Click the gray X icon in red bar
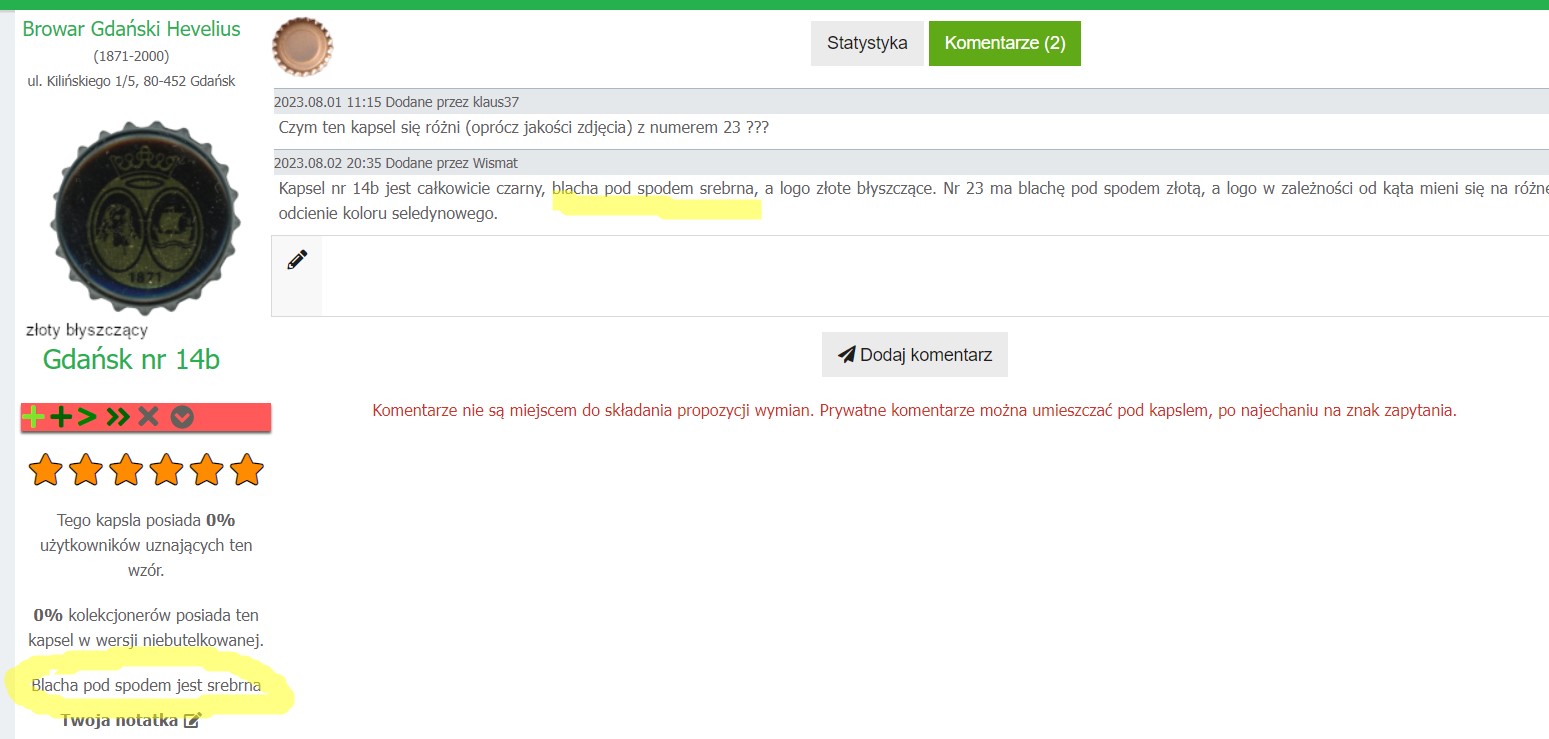1549x739 pixels. pyautogui.click(x=149, y=418)
